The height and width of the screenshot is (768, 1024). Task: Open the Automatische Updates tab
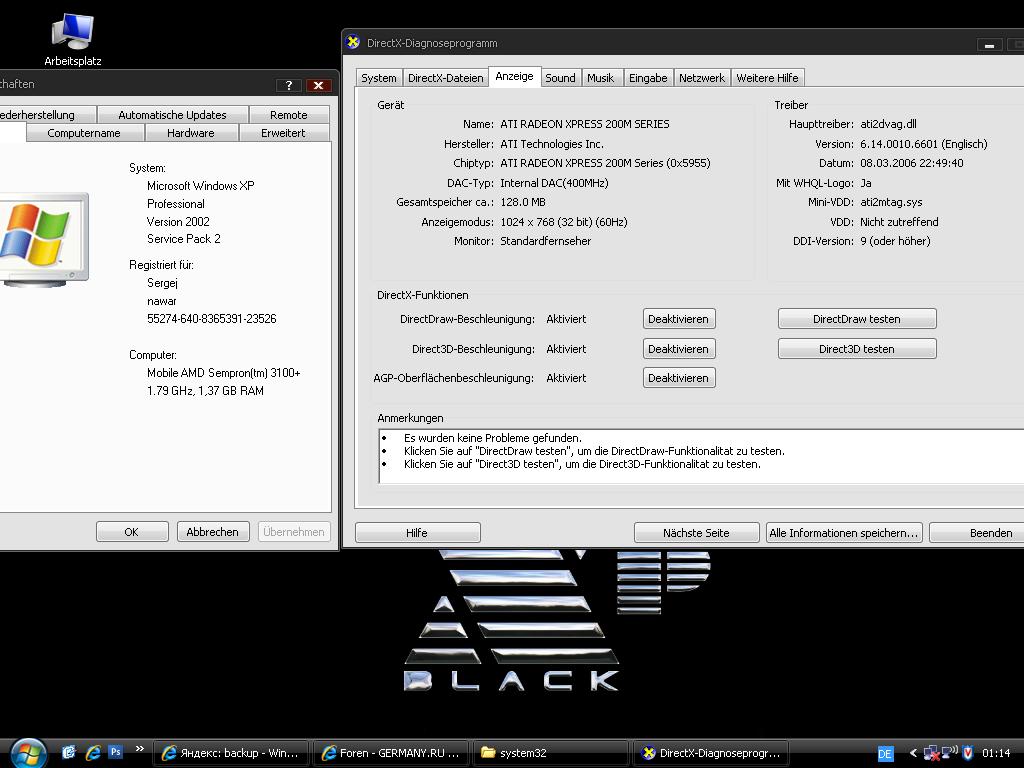(x=172, y=114)
